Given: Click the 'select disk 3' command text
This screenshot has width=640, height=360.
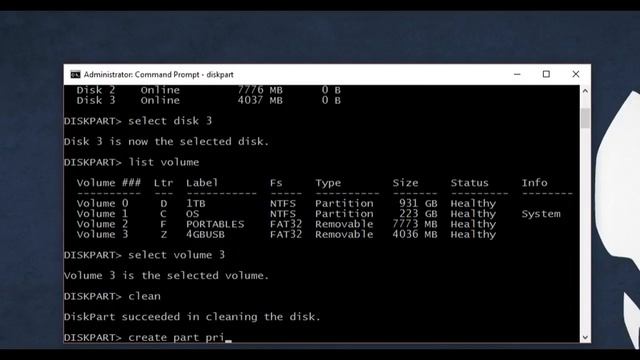Looking at the screenshot, I should coord(170,121).
